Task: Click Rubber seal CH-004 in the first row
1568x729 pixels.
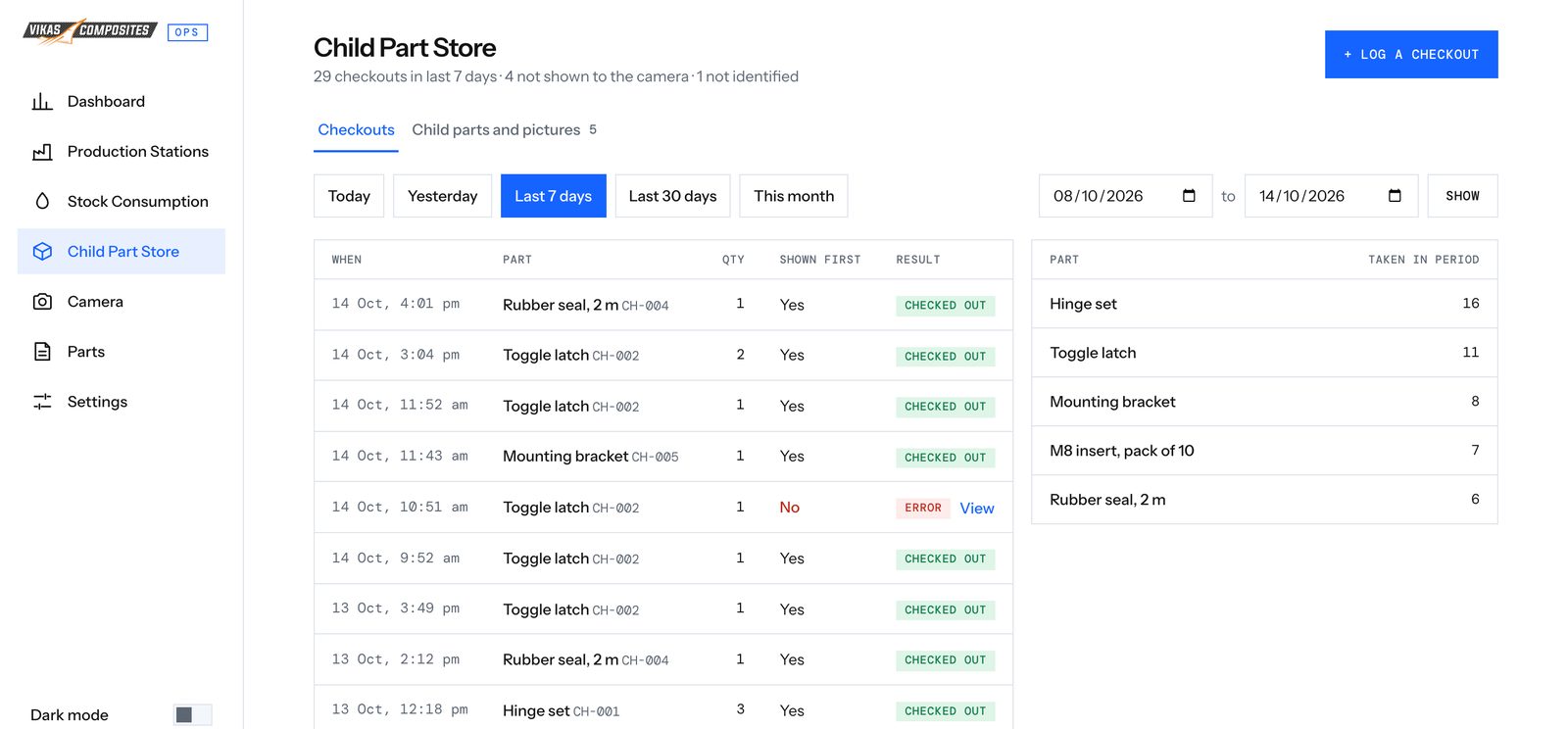Action: click(x=585, y=306)
